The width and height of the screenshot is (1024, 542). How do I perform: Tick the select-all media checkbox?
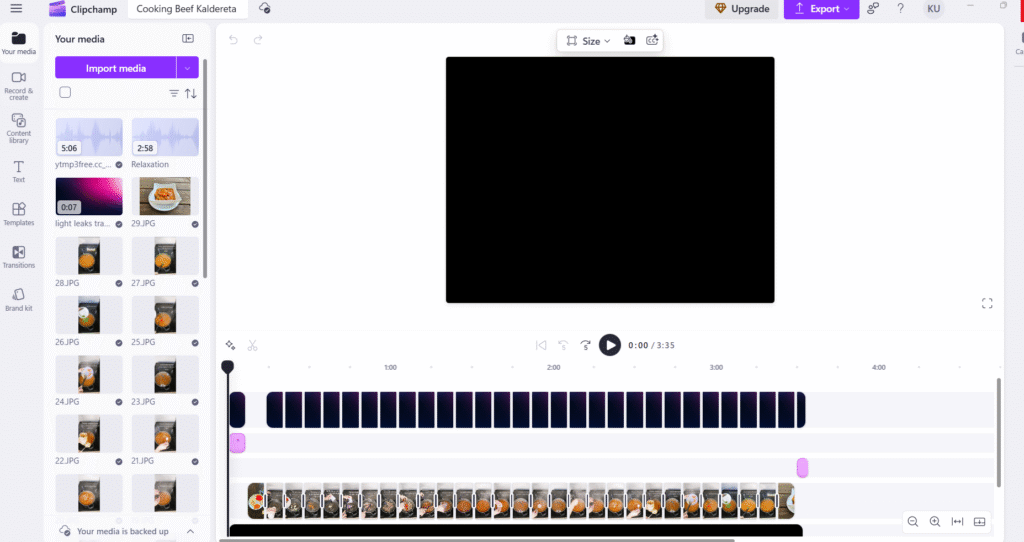(65, 93)
